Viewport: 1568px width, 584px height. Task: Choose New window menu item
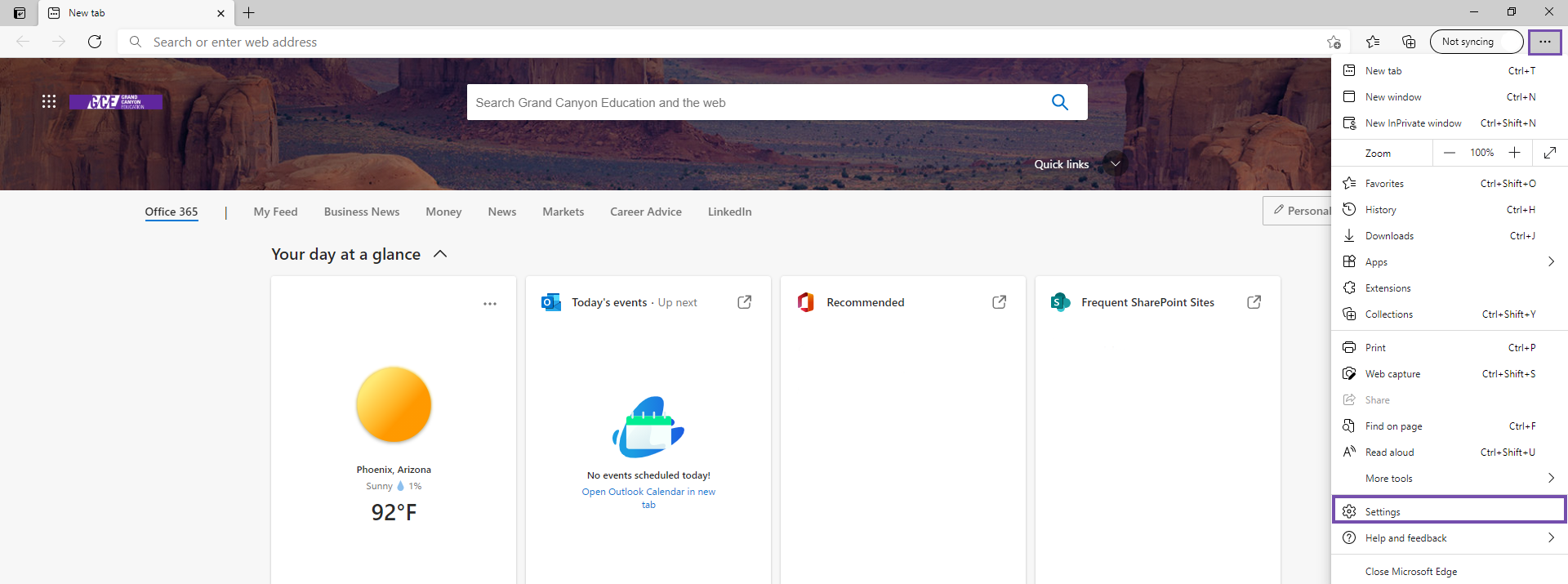coord(1449,97)
